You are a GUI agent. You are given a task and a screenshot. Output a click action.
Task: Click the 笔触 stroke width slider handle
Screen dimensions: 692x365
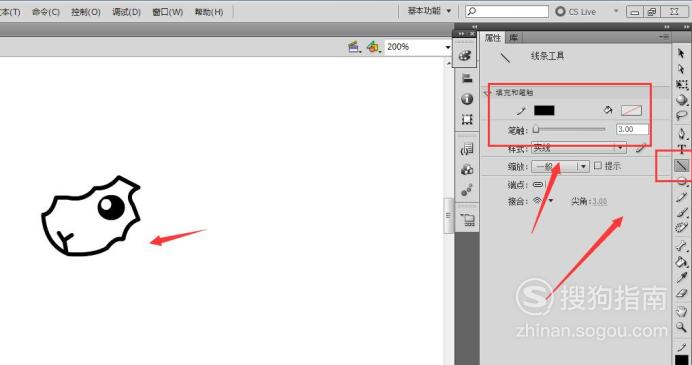[x=536, y=129]
